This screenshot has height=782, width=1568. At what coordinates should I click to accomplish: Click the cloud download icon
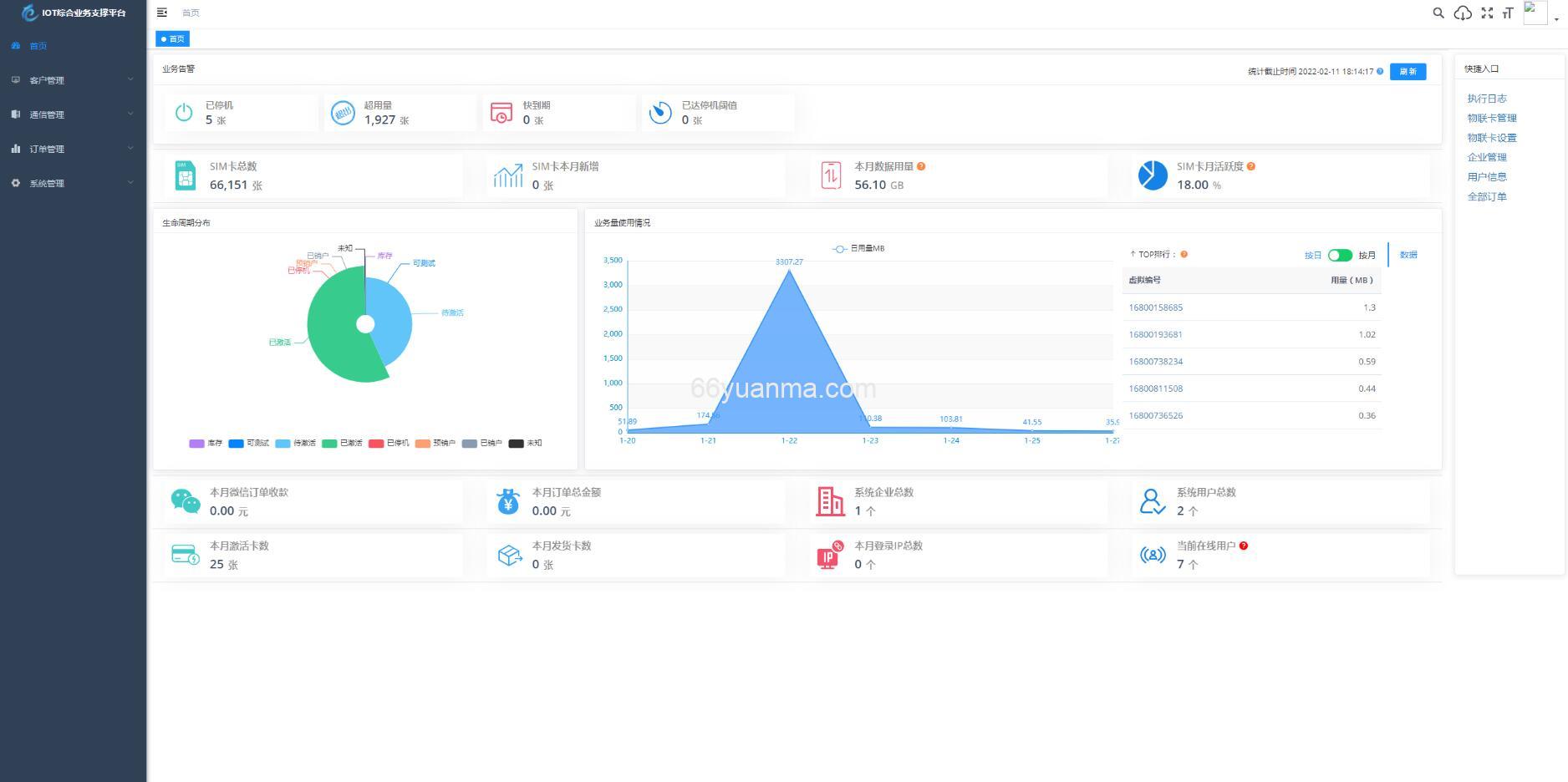1463,13
